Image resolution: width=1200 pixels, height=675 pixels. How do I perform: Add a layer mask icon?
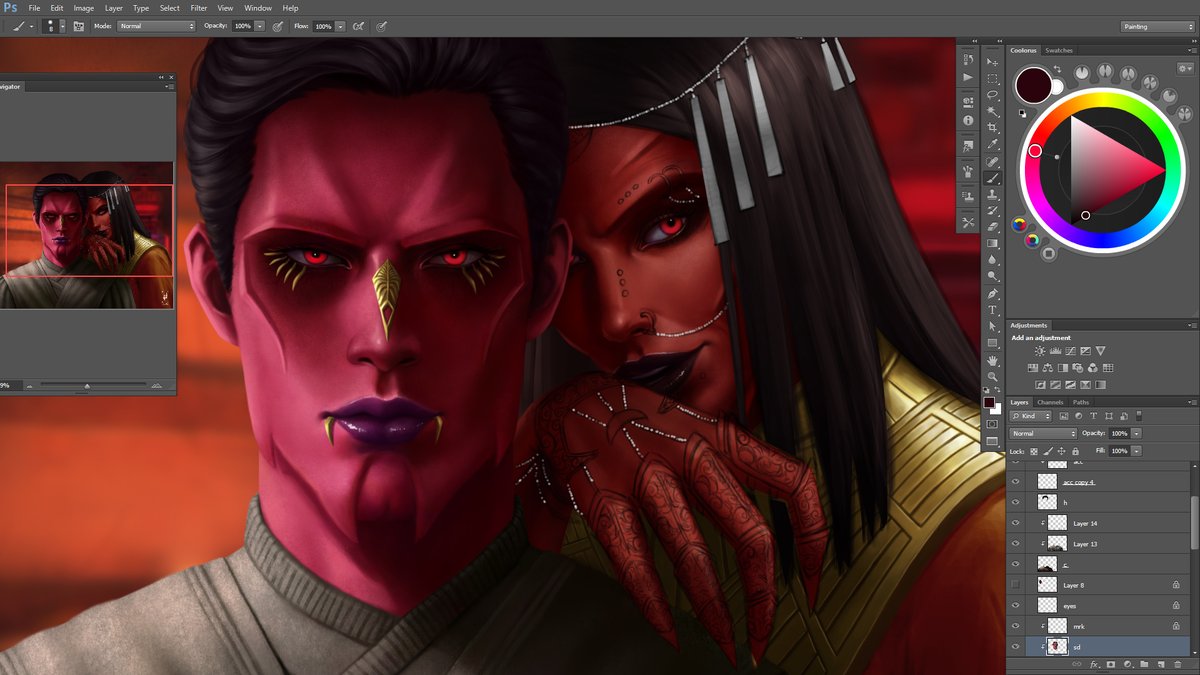[x=1111, y=664]
